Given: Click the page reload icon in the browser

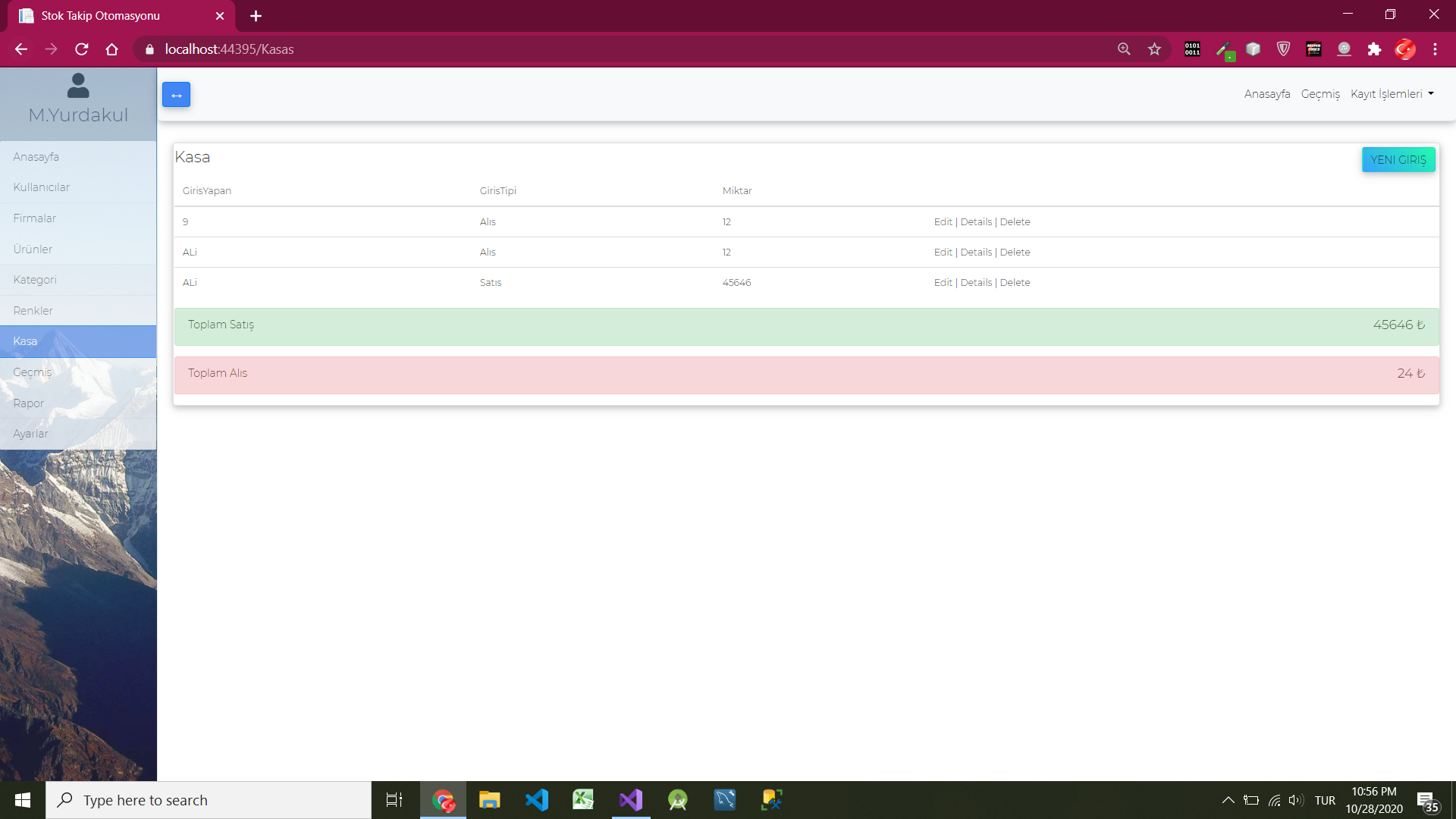Looking at the screenshot, I should click(81, 49).
